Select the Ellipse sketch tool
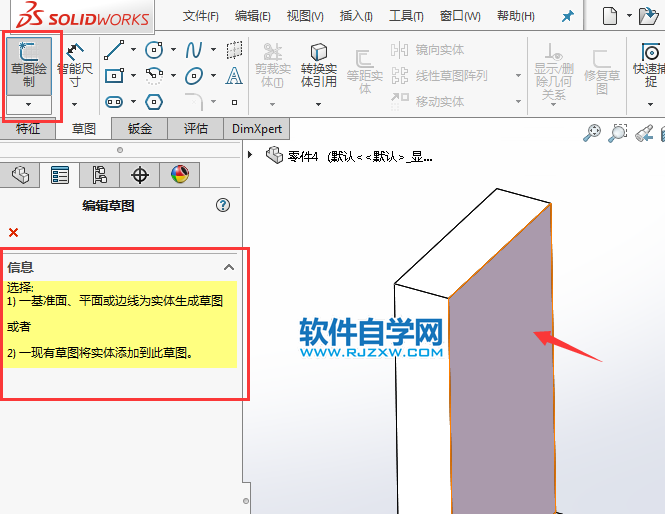The image size is (665, 514). [194, 76]
